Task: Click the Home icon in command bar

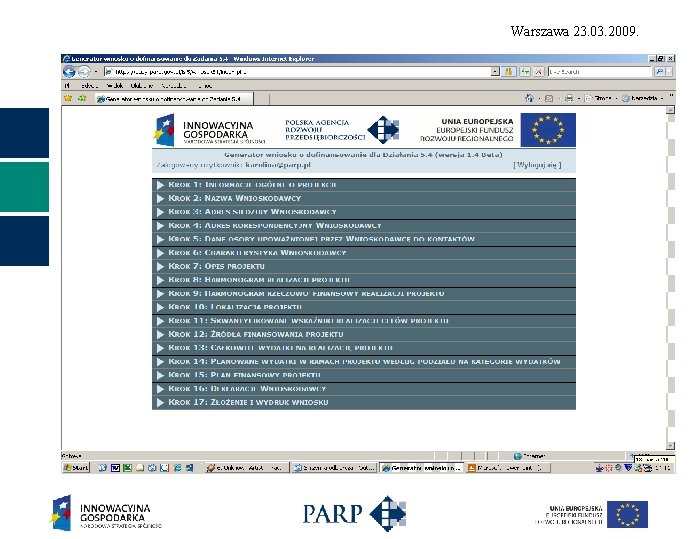Action: tap(529, 98)
